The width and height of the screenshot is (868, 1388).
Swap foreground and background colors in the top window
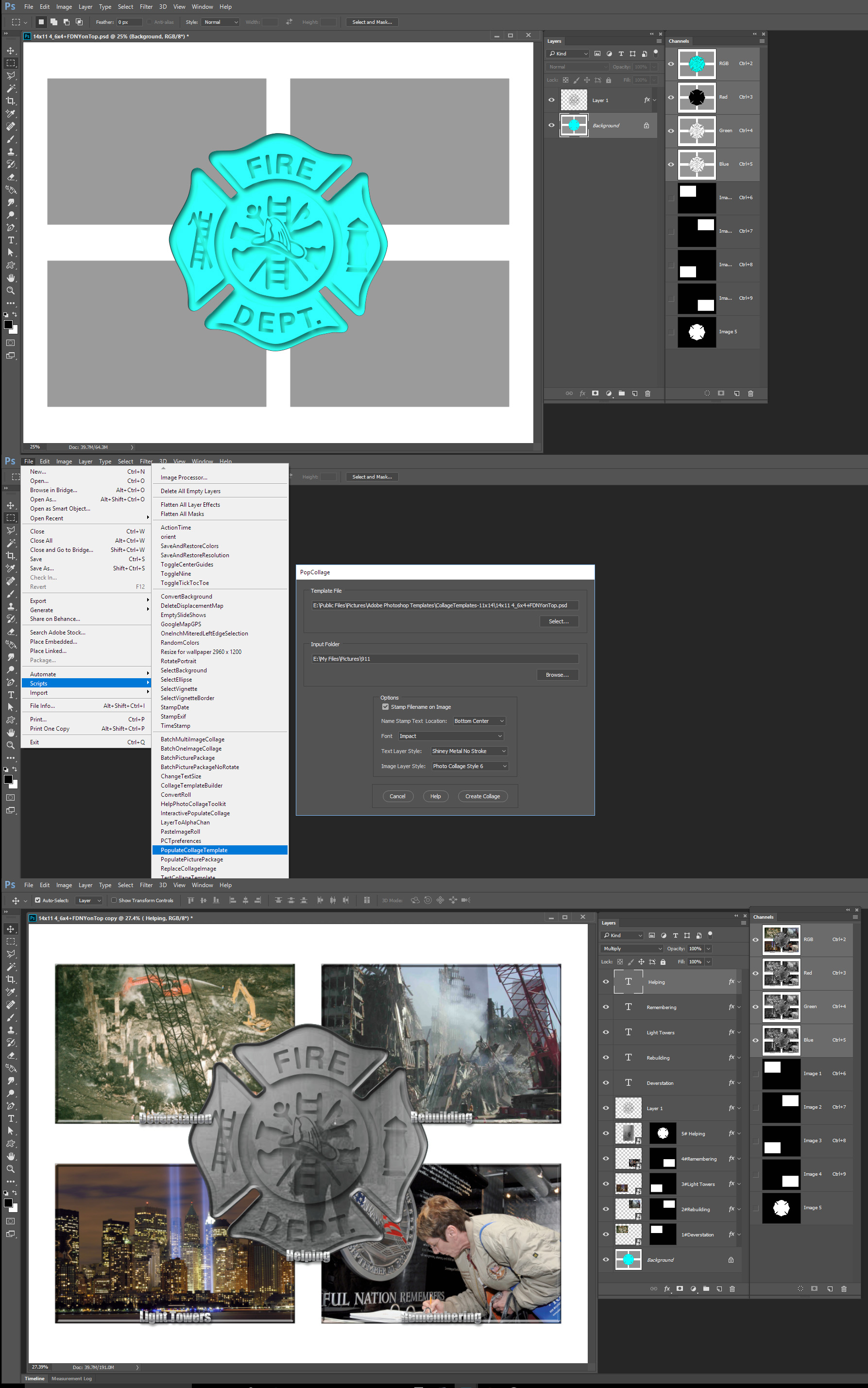(x=15, y=314)
